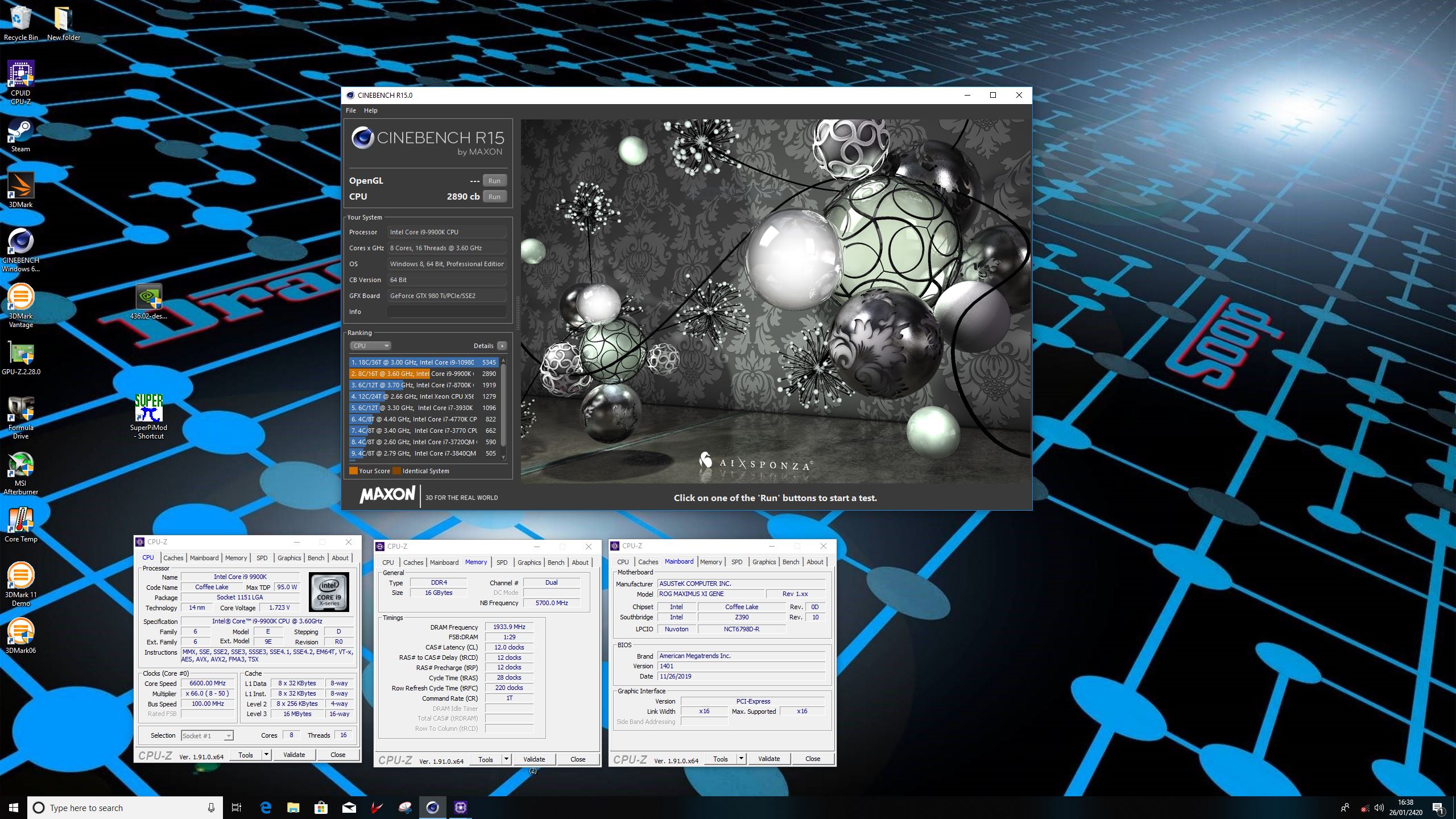The height and width of the screenshot is (819, 1456).
Task: Run the CPU test in Cinebench
Action: click(494, 197)
